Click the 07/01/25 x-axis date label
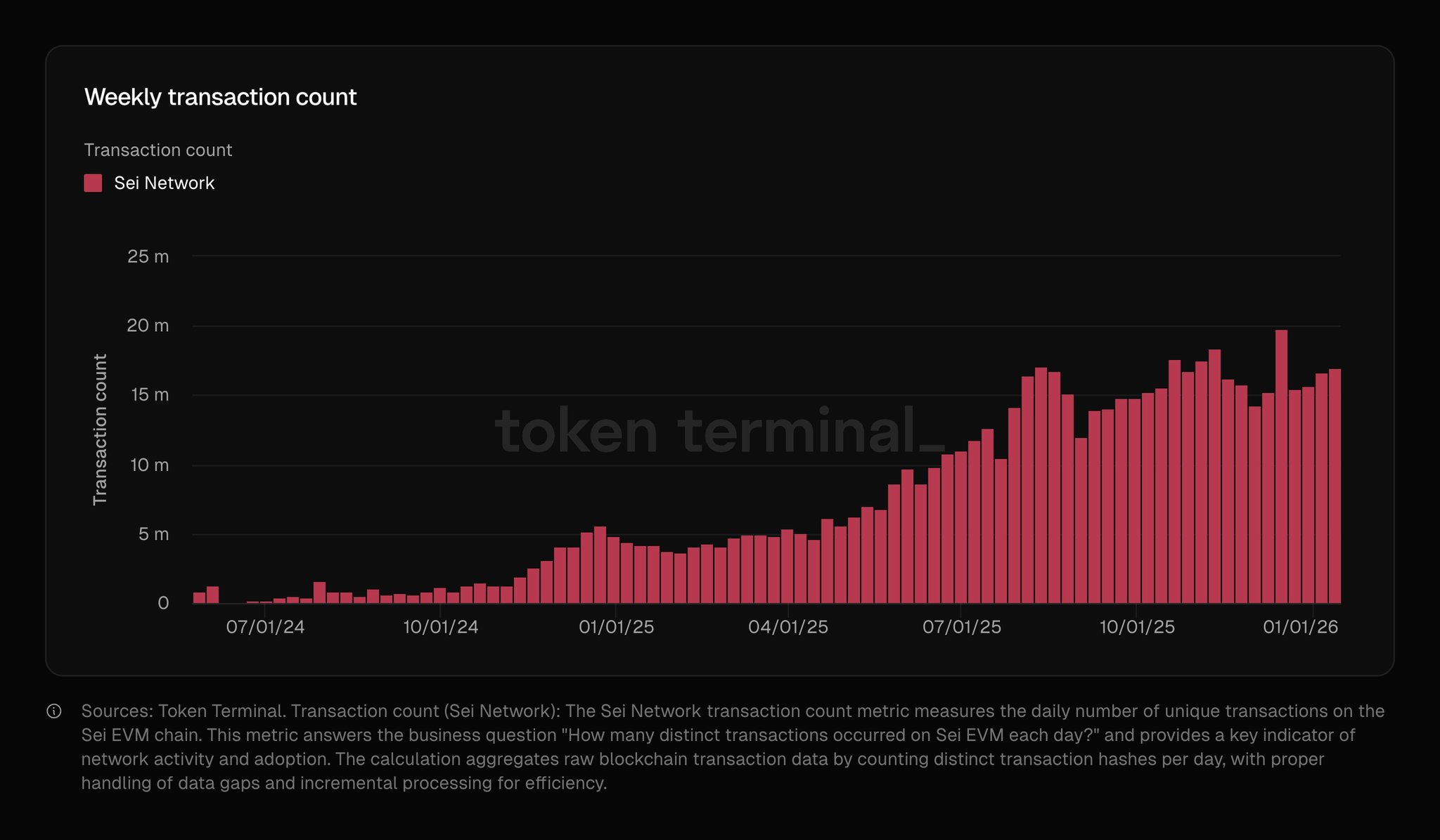This screenshot has width=1440, height=840. [x=961, y=627]
